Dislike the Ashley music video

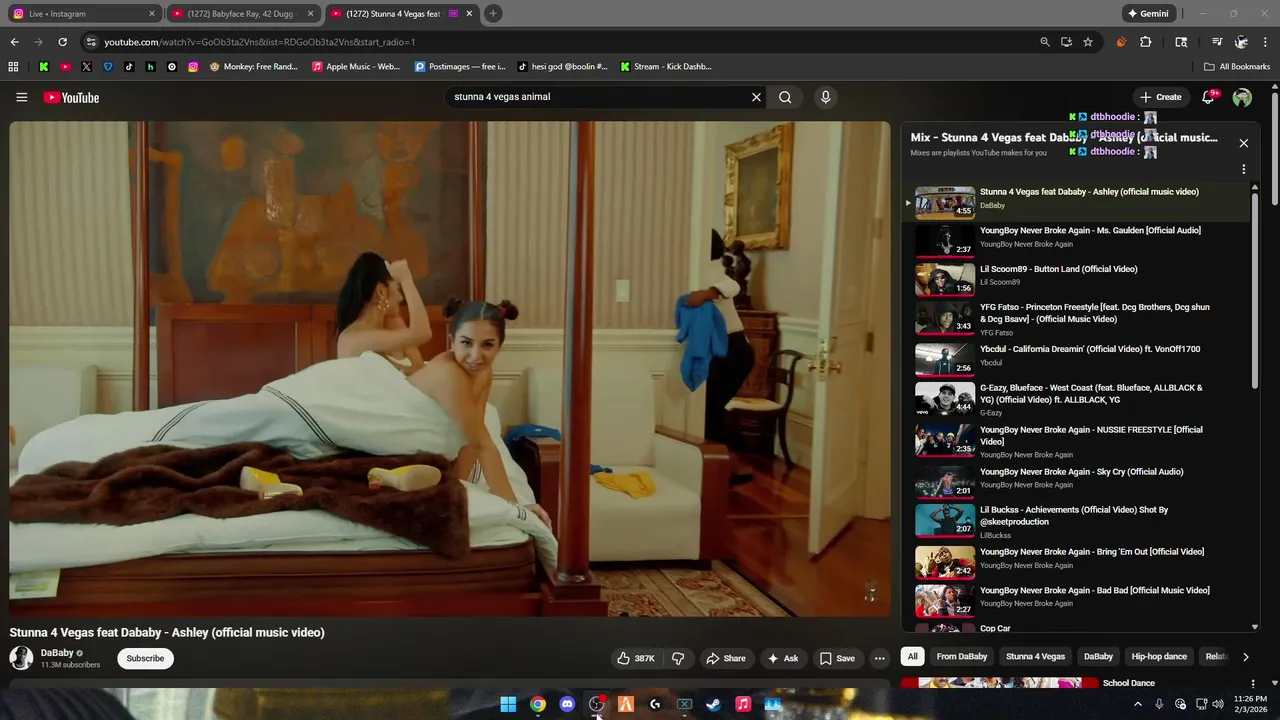click(x=678, y=658)
